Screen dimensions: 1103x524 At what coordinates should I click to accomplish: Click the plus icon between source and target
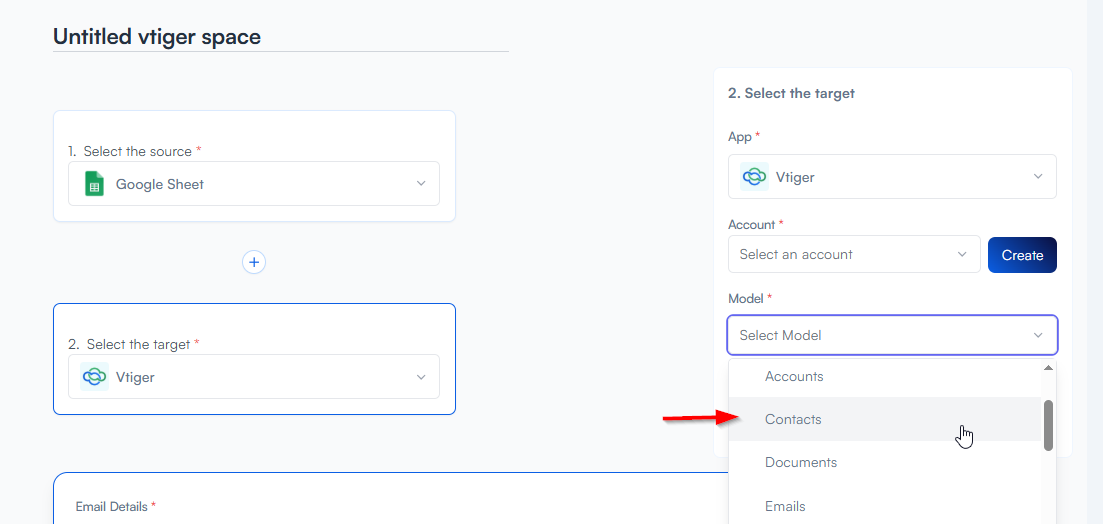pos(254,262)
